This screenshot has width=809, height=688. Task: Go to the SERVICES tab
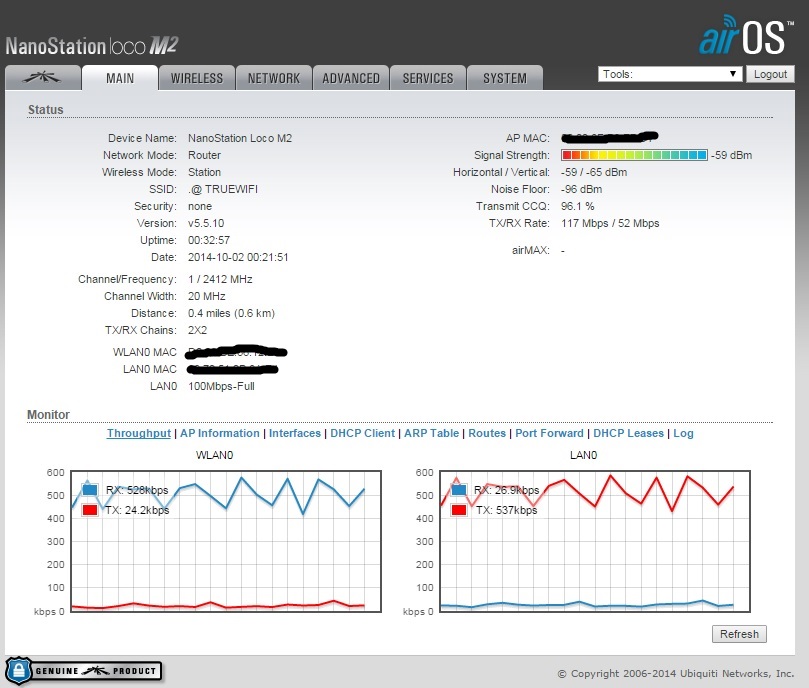point(428,78)
